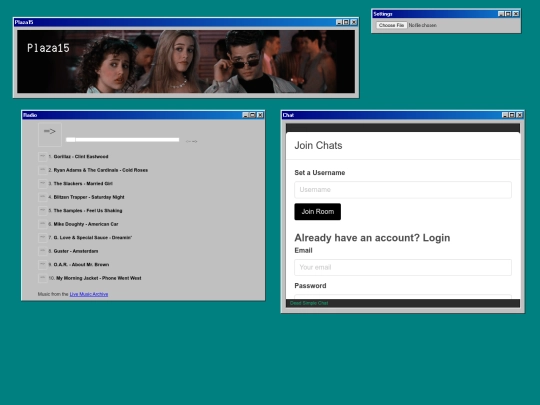Close the Settings window
Image resolution: width=540 pixels, height=405 pixels.
516,14
